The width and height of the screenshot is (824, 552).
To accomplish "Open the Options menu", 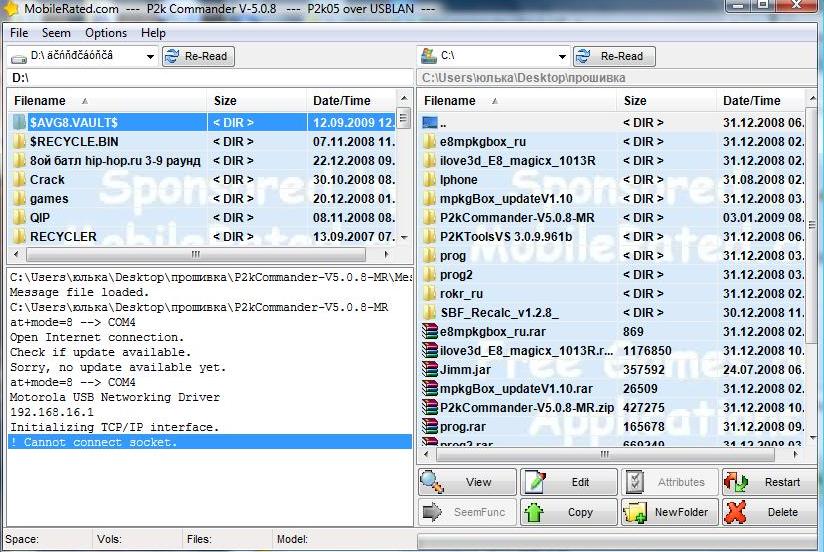I will click(x=106, y=33).
